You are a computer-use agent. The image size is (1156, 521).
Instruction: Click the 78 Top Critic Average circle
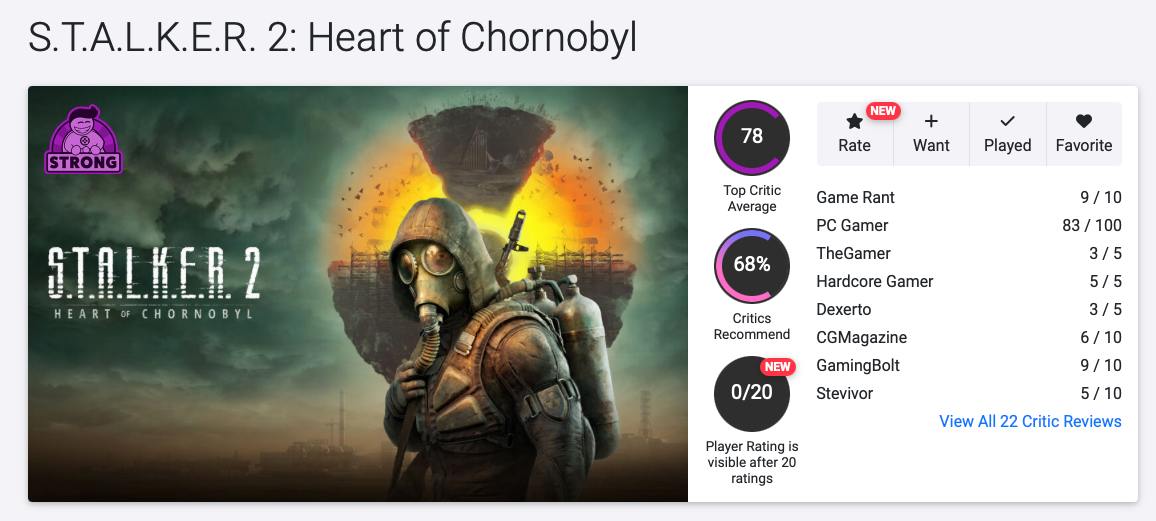[x=752, y=137]
